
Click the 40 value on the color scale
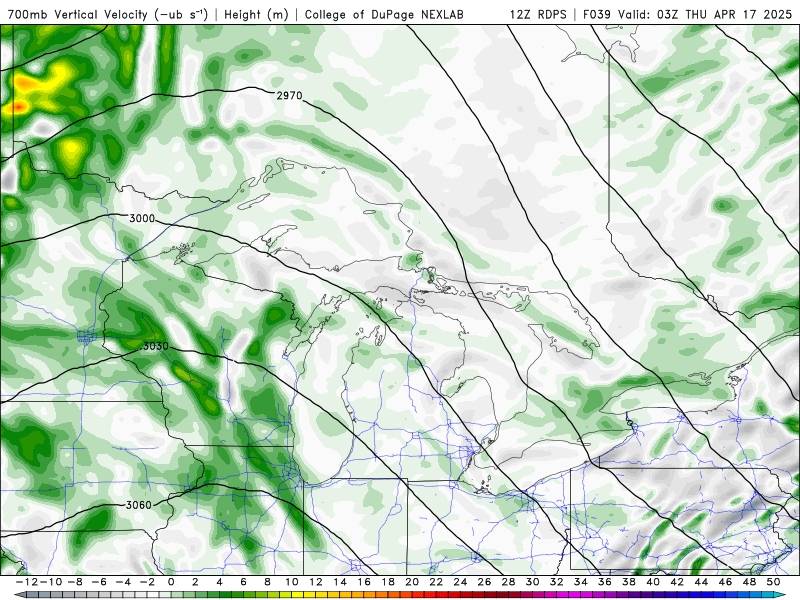pos(653,582)
